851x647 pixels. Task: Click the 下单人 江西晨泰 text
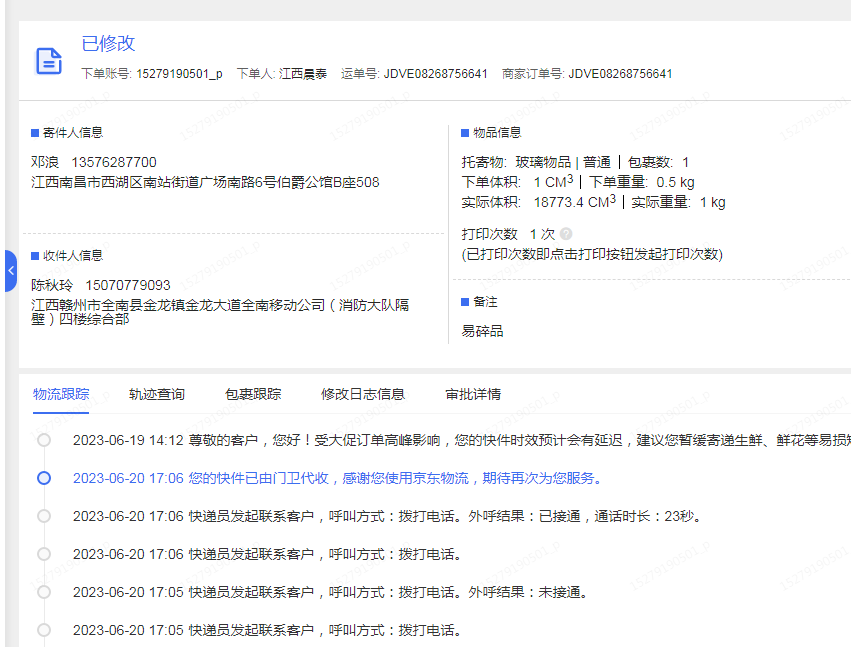pos(282,74)
